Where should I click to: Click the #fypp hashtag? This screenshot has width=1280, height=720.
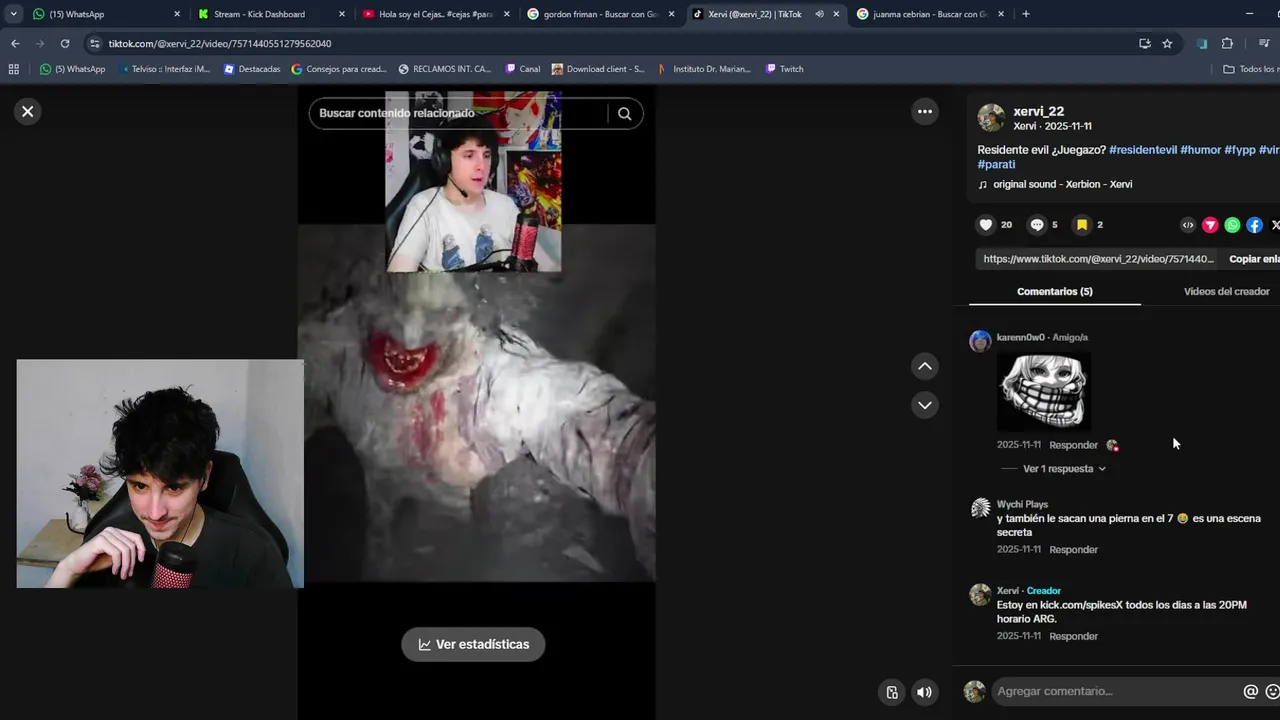1240,150
